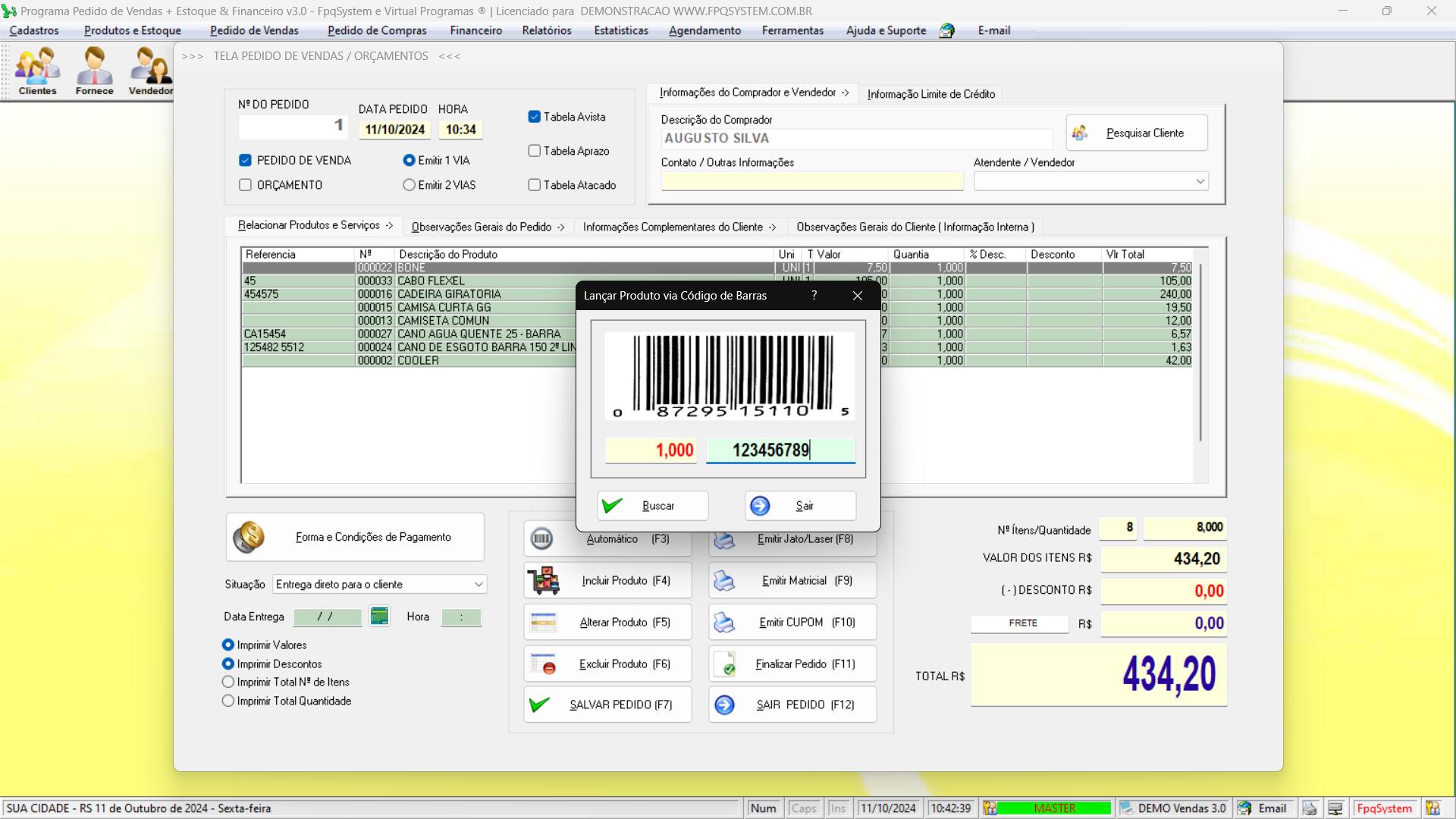1456x819 pixels.
Task: Click the FRETE button
Action: click(1020, 623)
